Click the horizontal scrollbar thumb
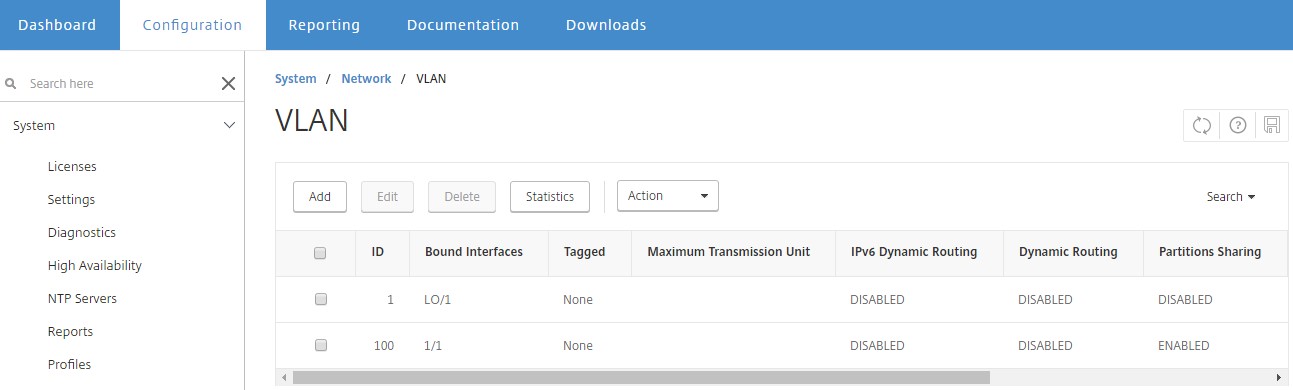This screenshot has height=390, width=1293. pos(641,378)
